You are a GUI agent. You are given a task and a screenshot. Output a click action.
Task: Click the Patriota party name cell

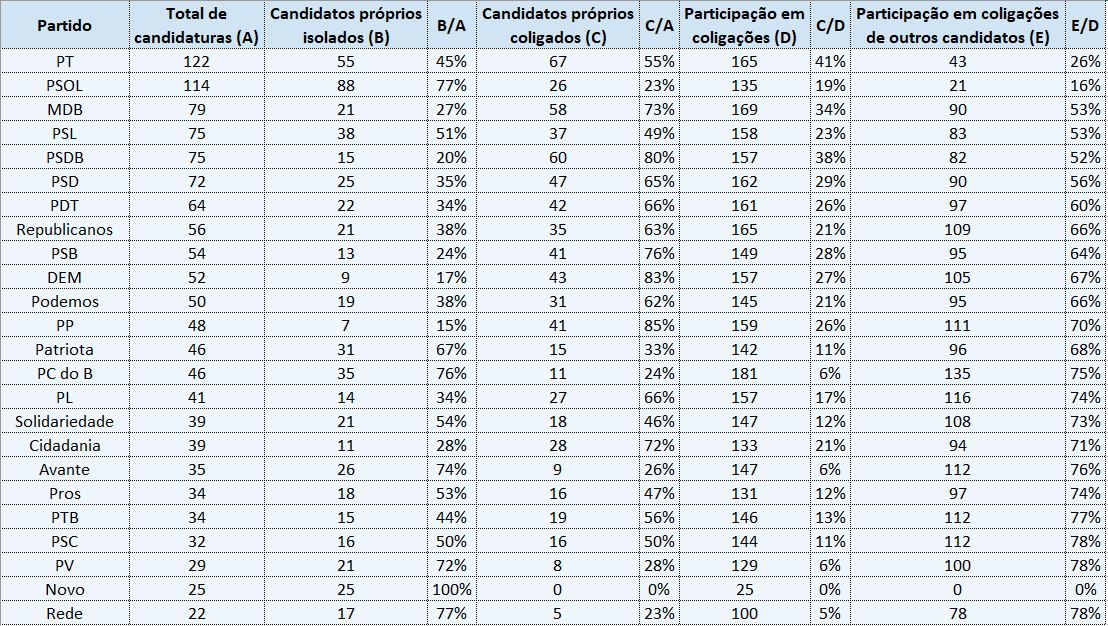point(65,349)
